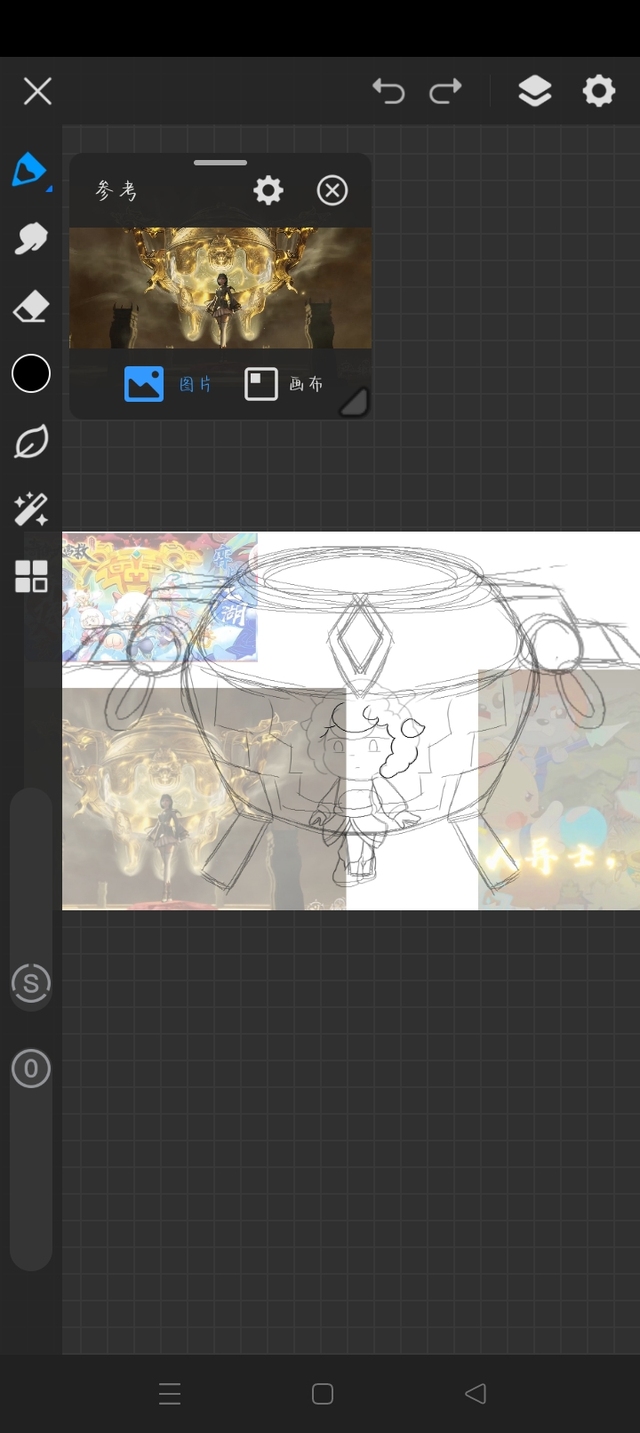The image size is (640, 1433).
Task: Switch reference source to 画布
Action: click(284, 384)
